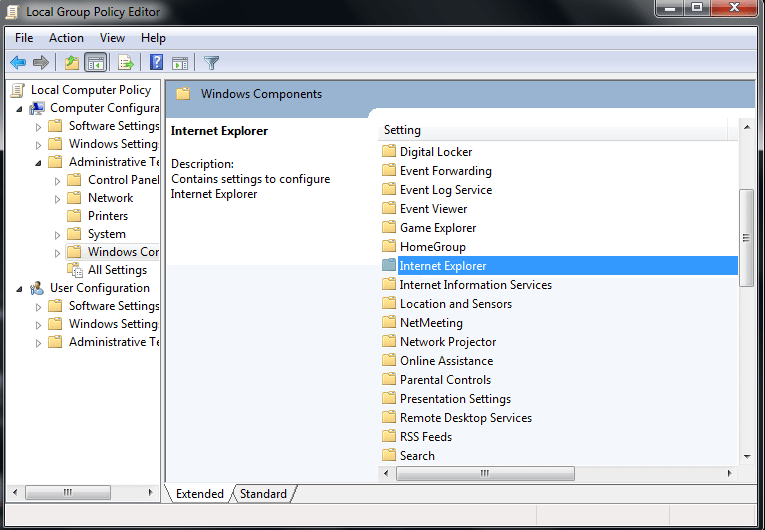Expand Administrative Templates under User Configuration
This screenshot has height=530, width=765.
tap(38, 343)
